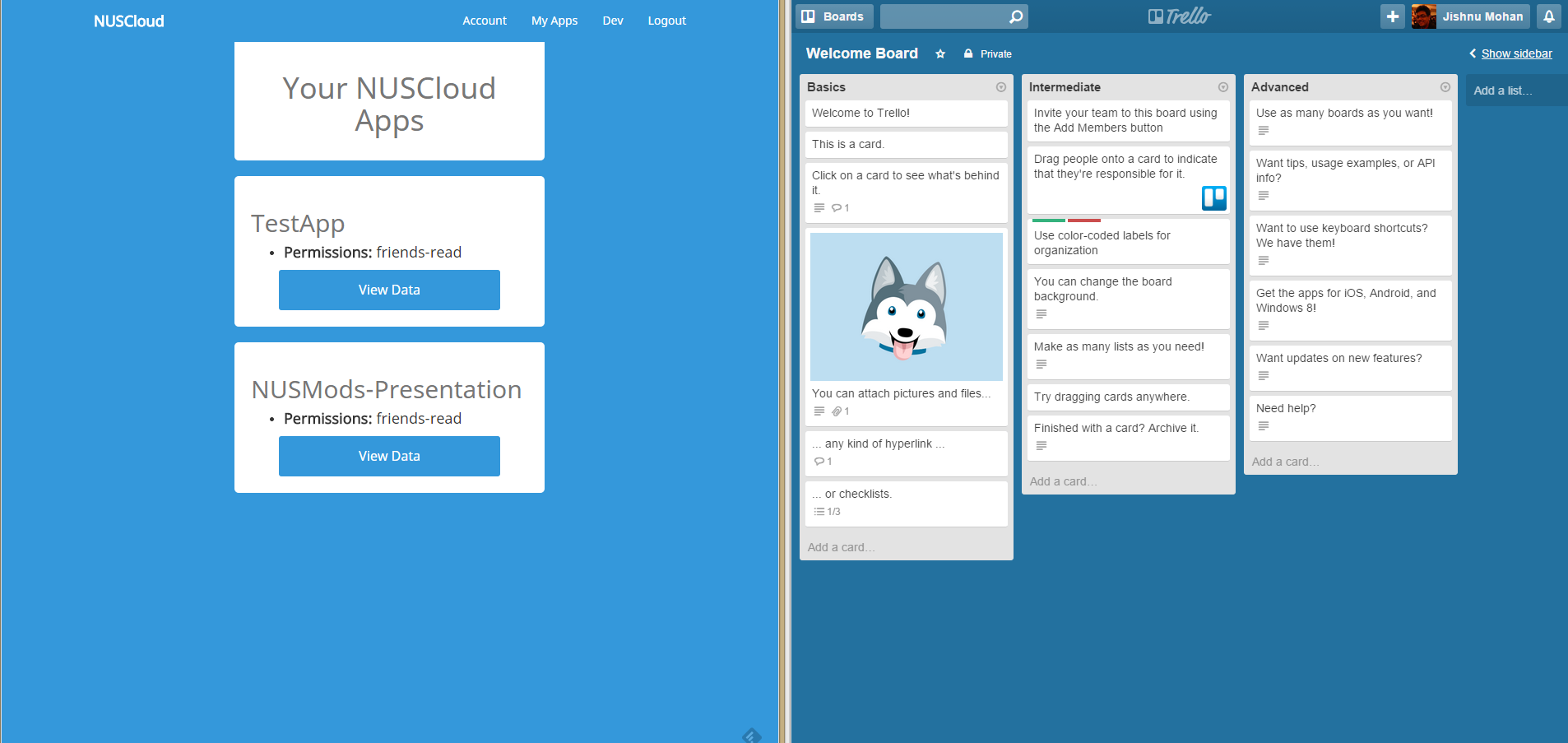
Task: Click the Boards button in Trello header
Action: click(x=833, y=16)
